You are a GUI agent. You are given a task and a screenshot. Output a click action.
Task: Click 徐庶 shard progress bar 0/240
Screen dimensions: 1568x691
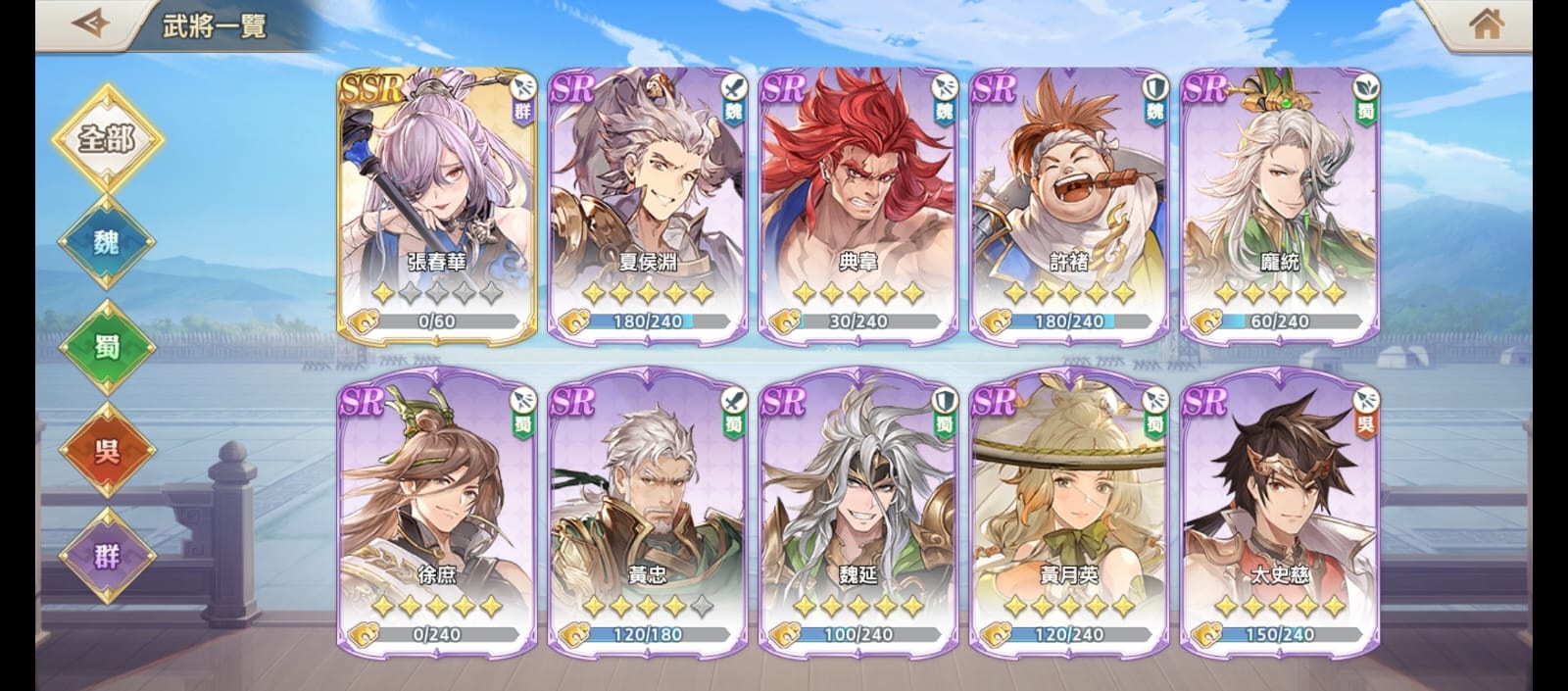coord(437,634)
